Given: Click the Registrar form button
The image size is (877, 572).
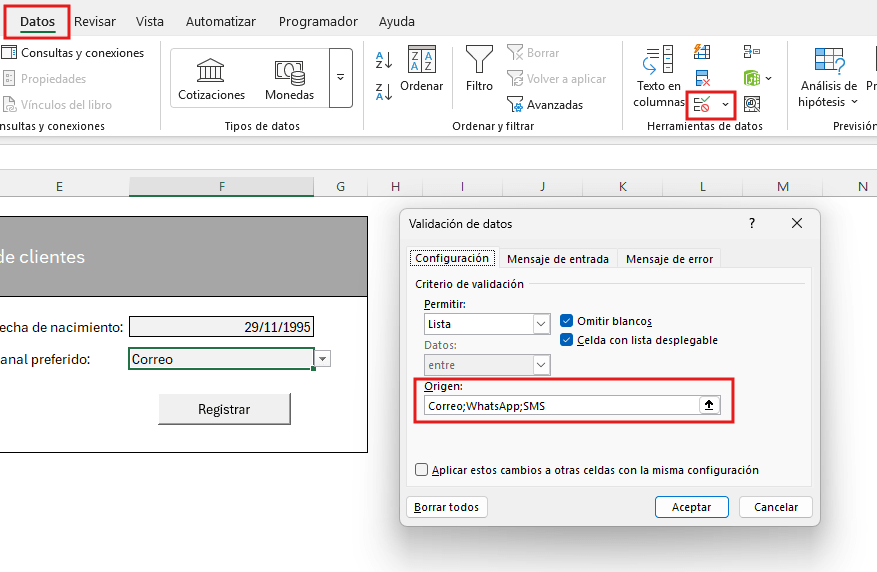Looking at the screenshot, I should click(224, 409).
